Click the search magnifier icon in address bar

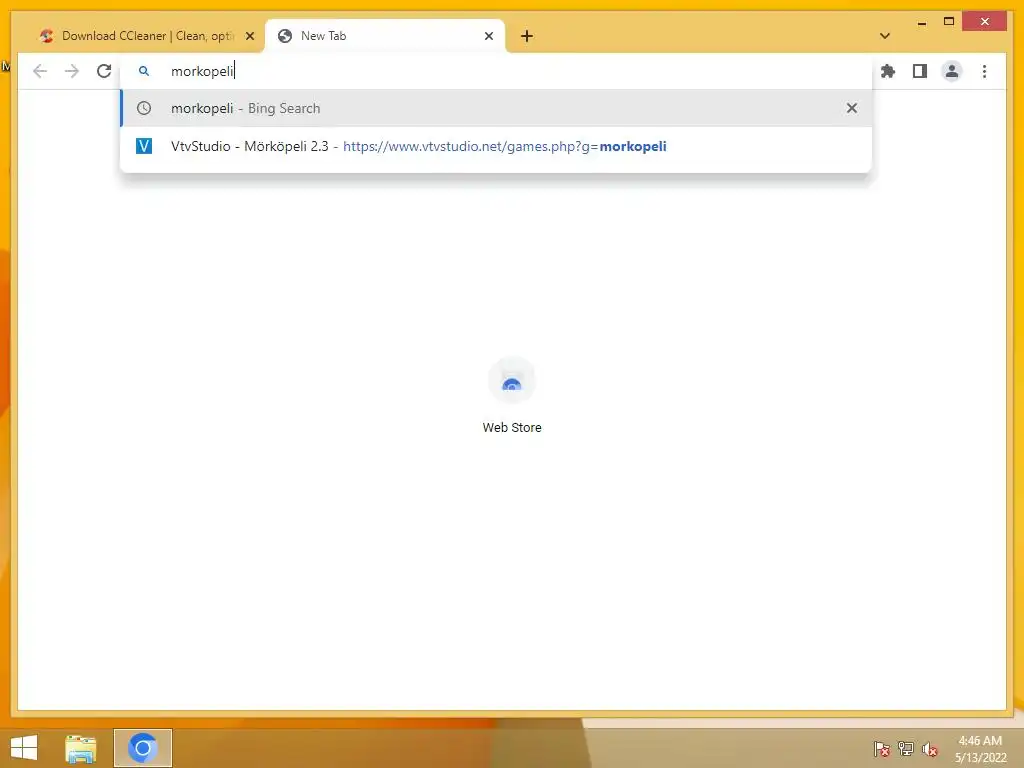pos(144,71)
